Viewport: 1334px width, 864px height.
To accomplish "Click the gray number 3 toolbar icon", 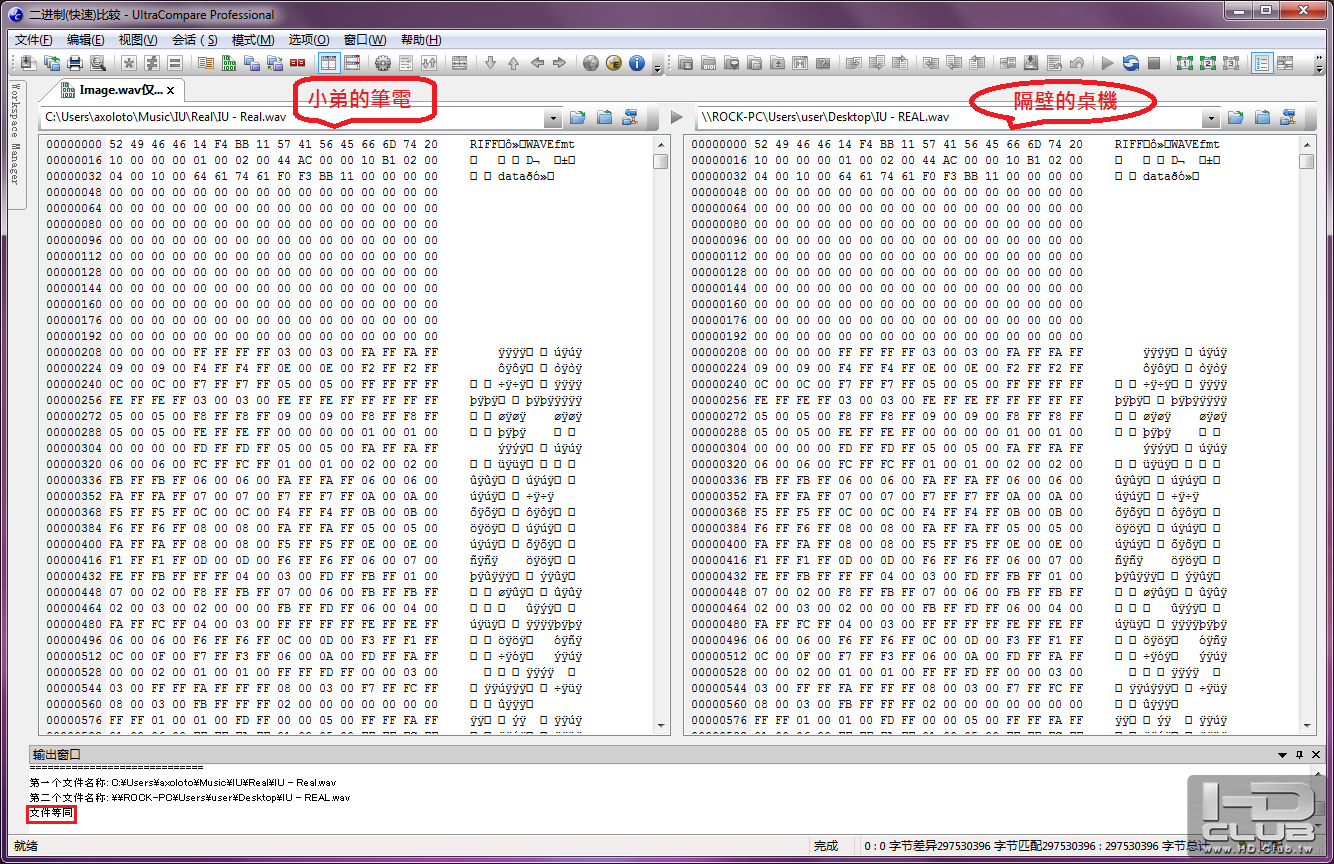I will coord(1231,63).
